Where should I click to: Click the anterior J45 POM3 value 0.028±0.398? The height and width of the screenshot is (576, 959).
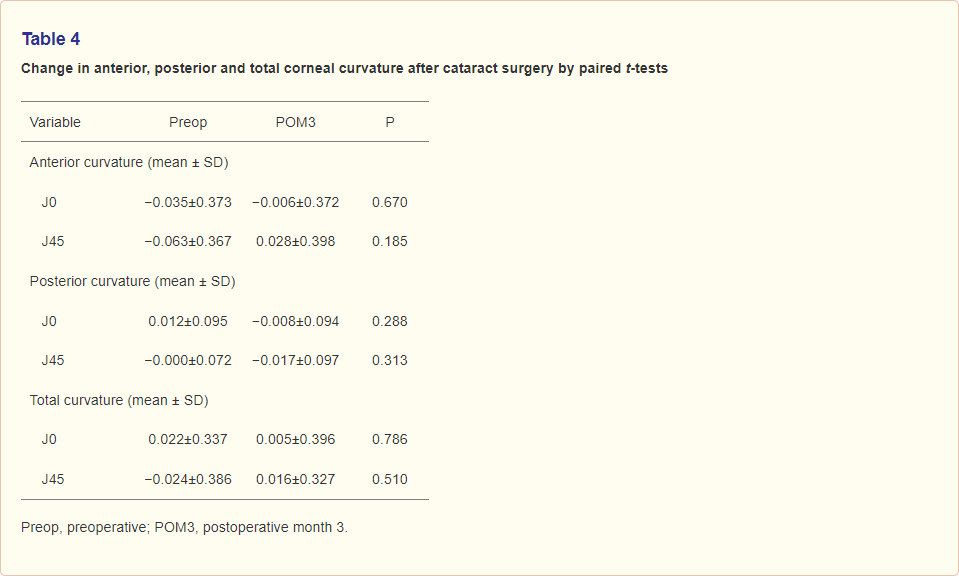295,242
